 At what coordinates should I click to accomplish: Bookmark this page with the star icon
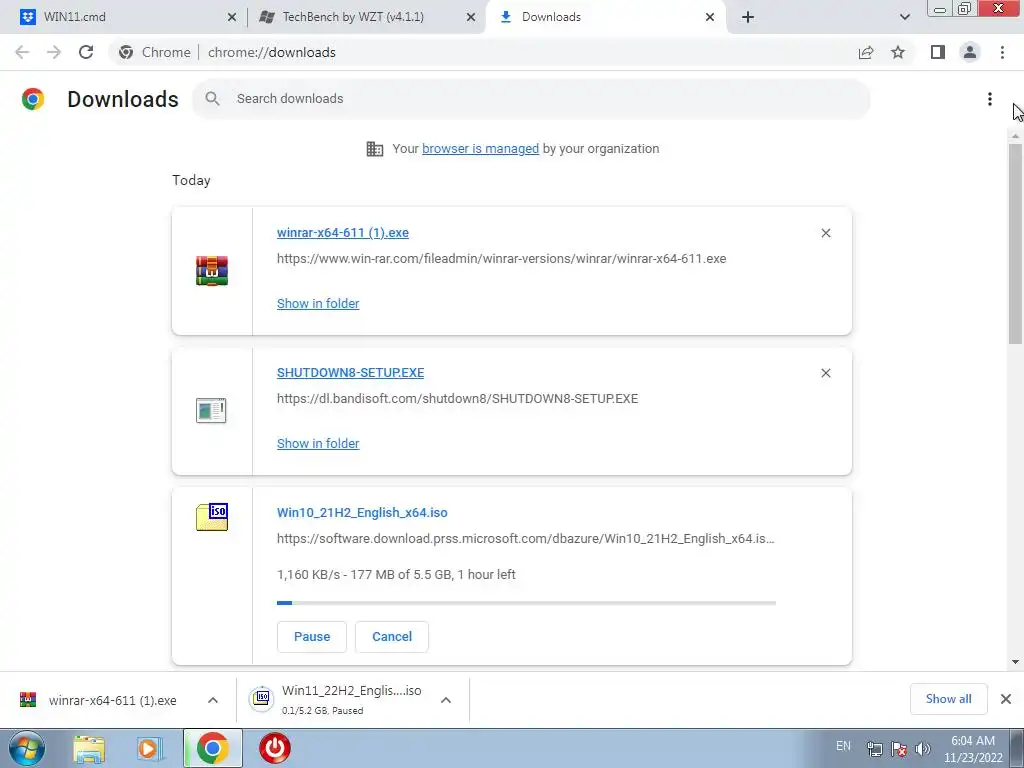pyautogui.click(x=898, y=52)
